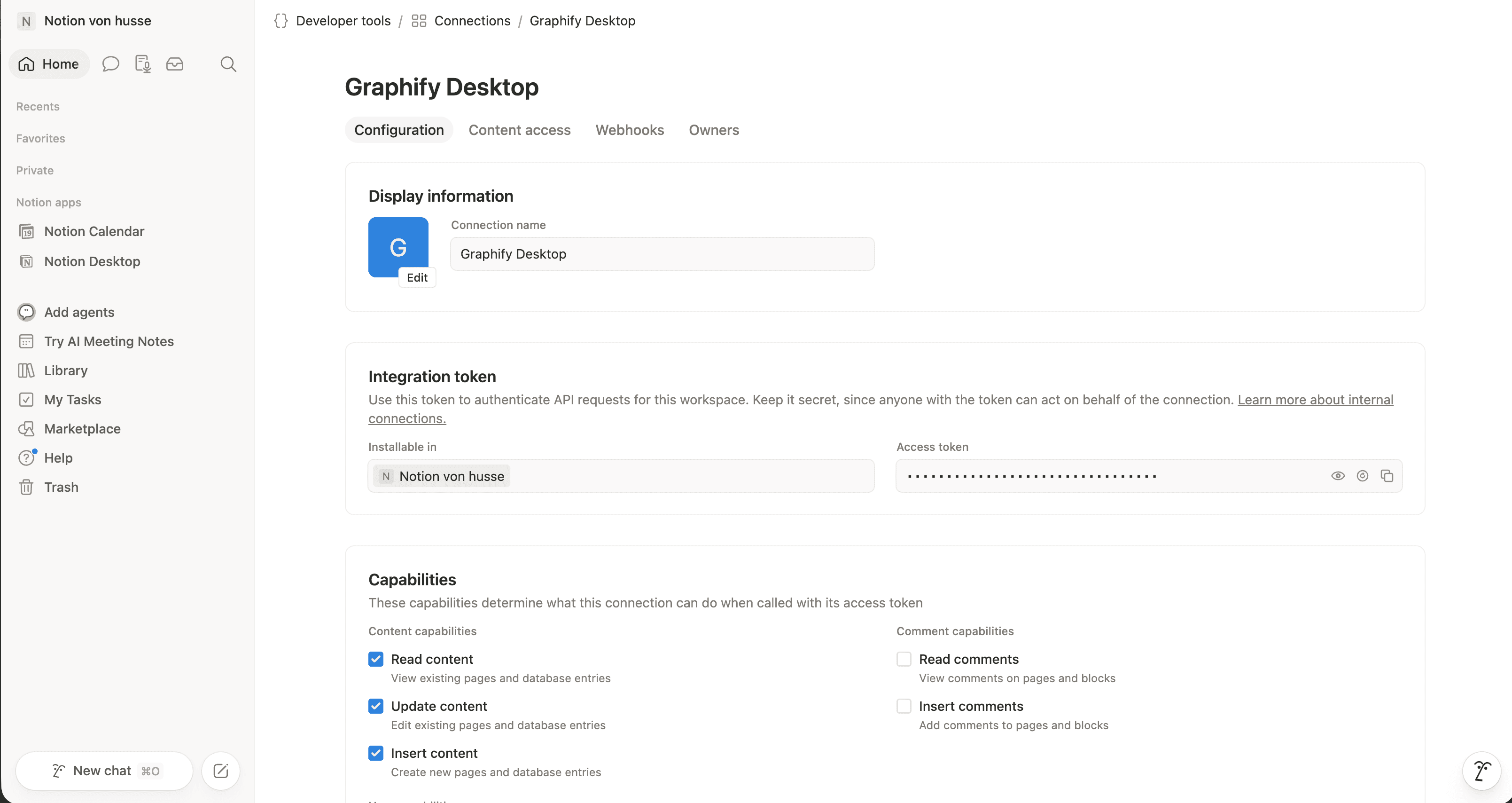1512x803 pixels.
Task: Open the AI meeting notes microphone icon
Action: tap(143, 64)
